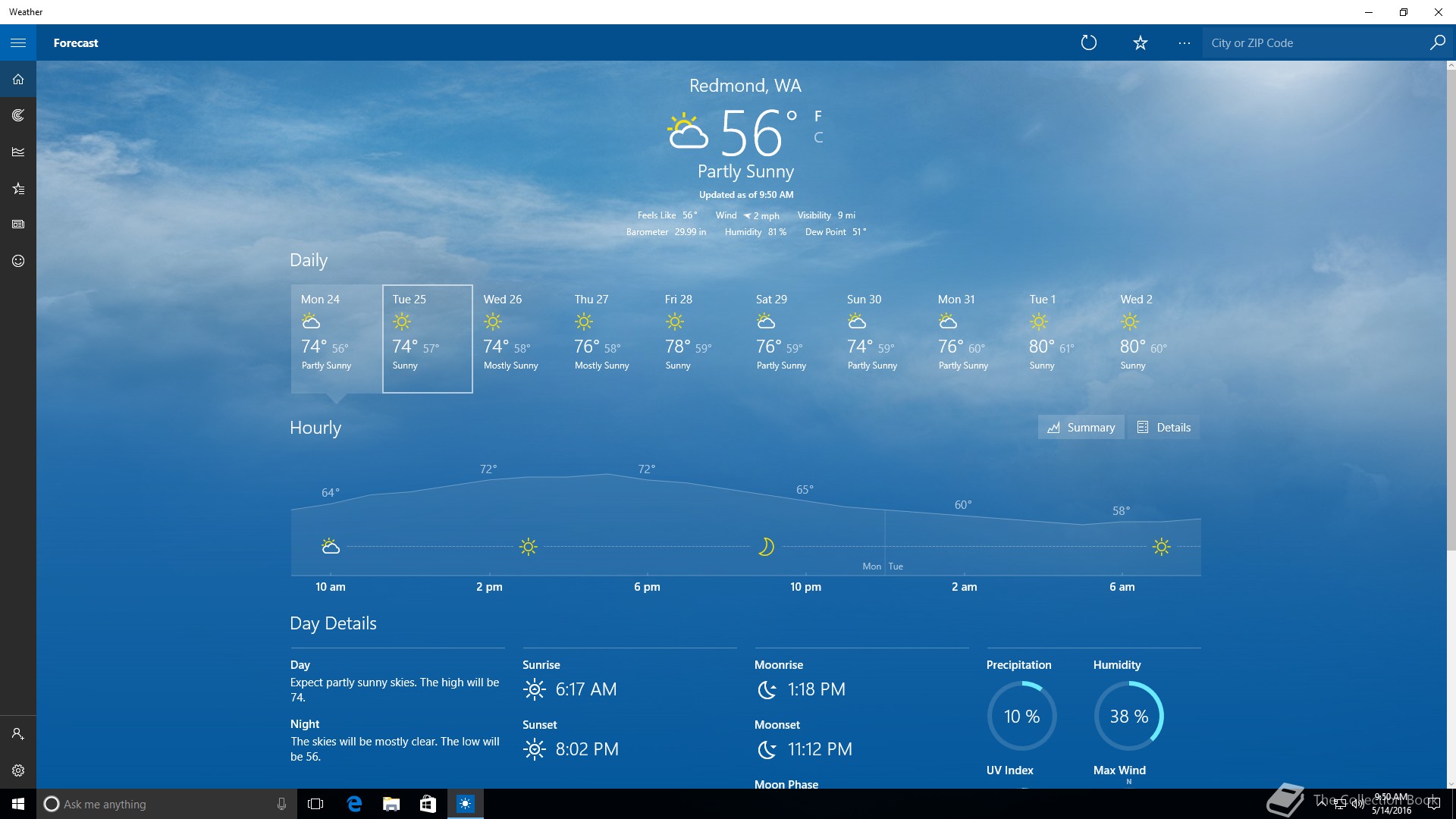Select Wed 2 daily forecast
Screen dimensions: 1456x819
click(1156, 339)
